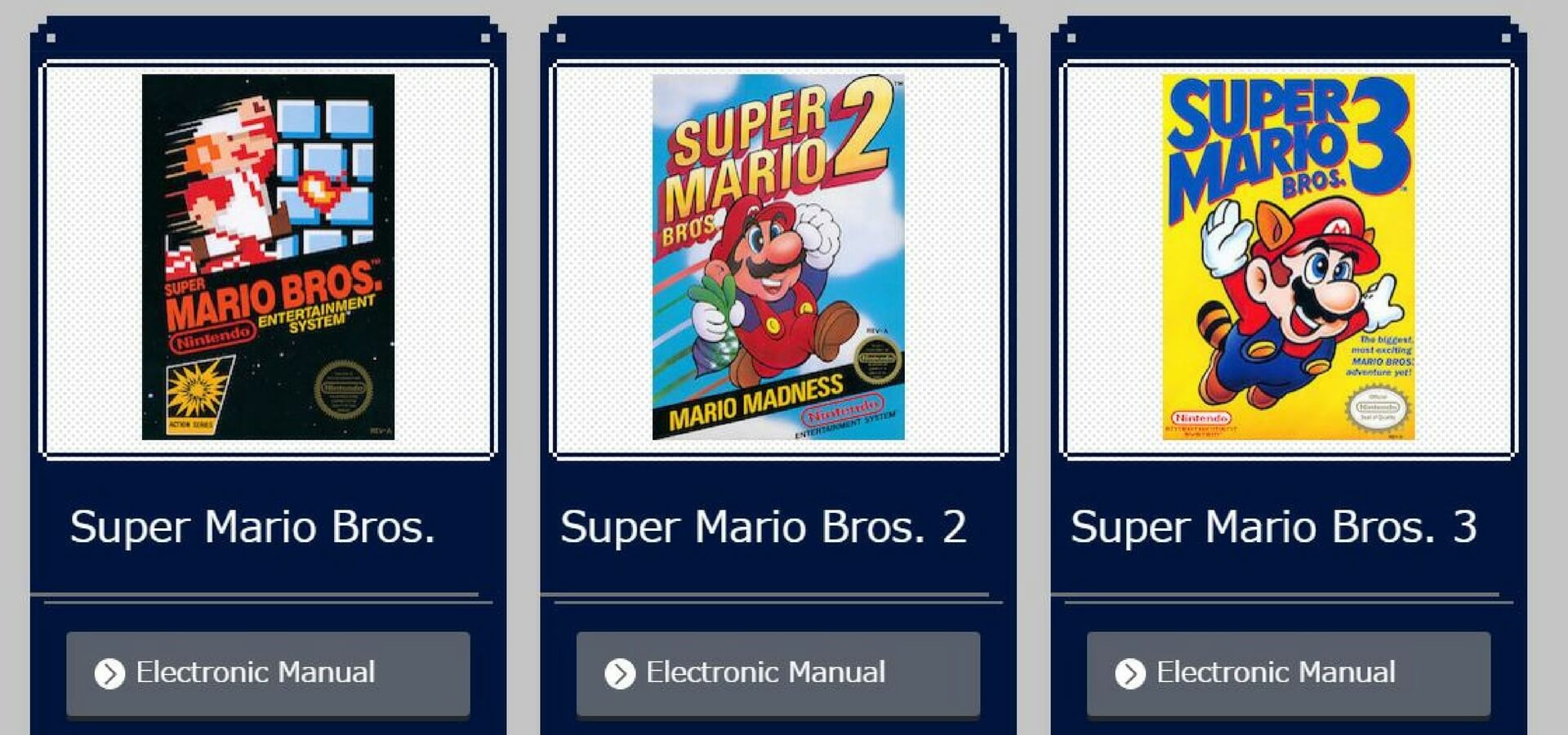Open the Super Mario Bros. 2 box art thumbnail

tap(778, 257)
